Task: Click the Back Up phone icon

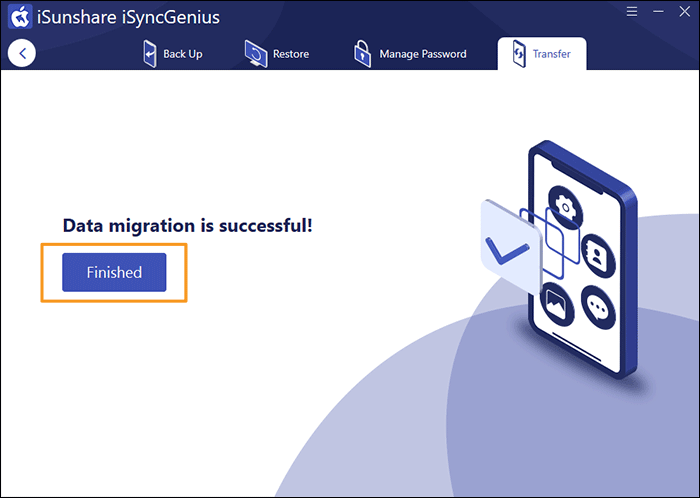Action: point(150,54)
